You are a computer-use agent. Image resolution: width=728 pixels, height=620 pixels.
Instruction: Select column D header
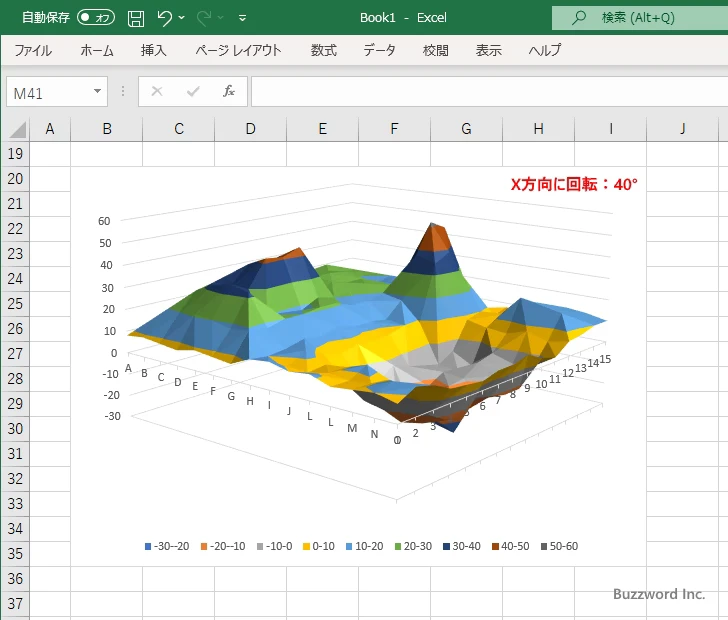(x=251, y=129)
